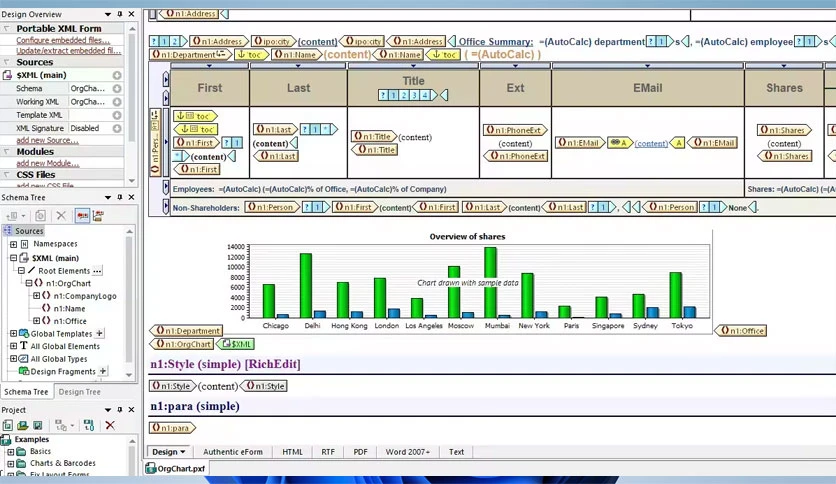Click the plus button beside Design Fragments

[x=103, y=371]
